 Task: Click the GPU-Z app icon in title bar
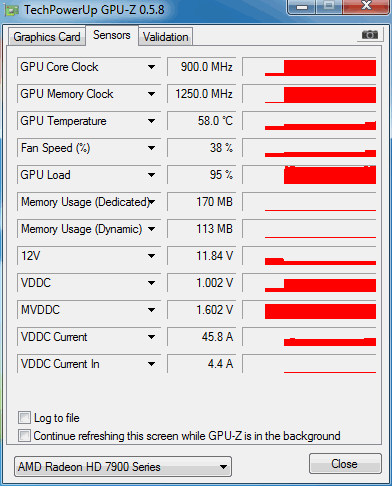[x=12, y=10]
